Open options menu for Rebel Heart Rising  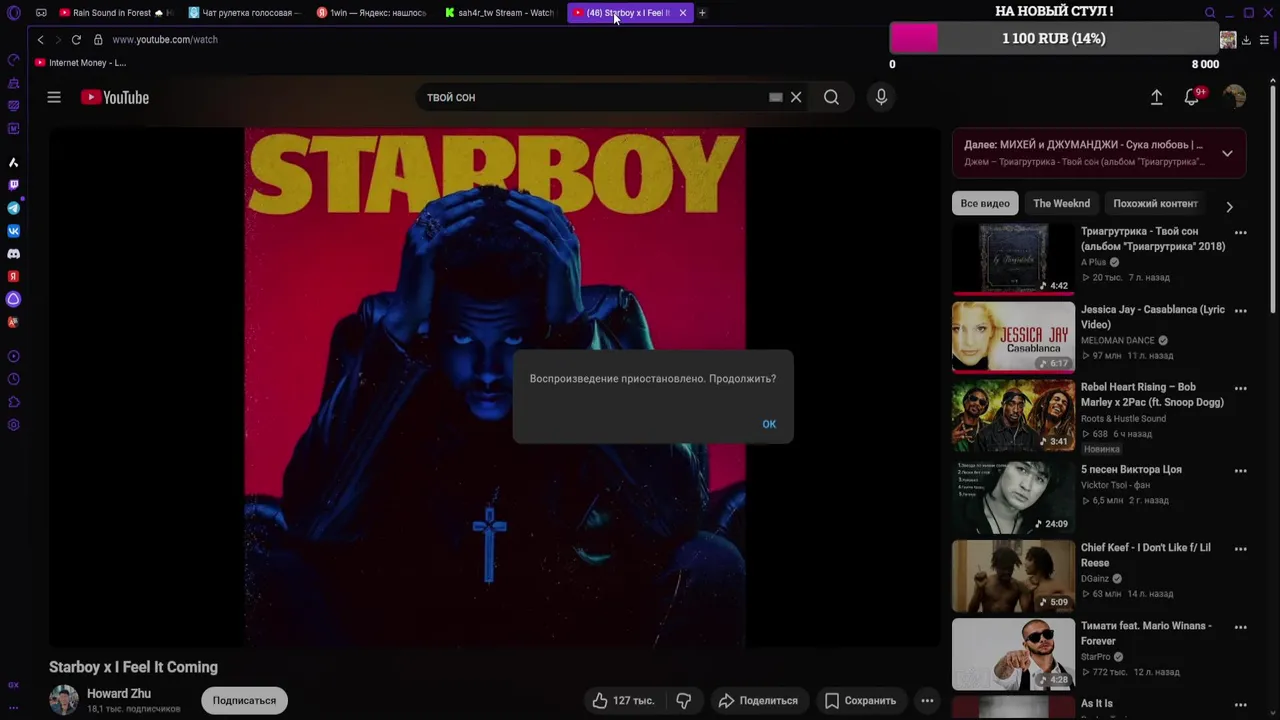(x=1240, y=389)
